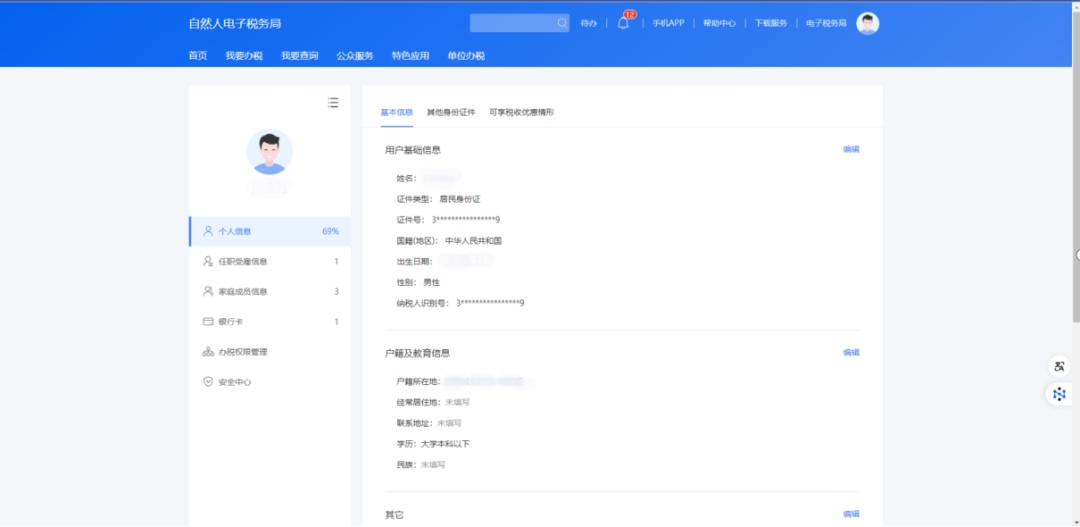This screenshot has width=1080, height=527.
Task: Collapse sidebar using the list menu icon
Action: pos(333,102)
